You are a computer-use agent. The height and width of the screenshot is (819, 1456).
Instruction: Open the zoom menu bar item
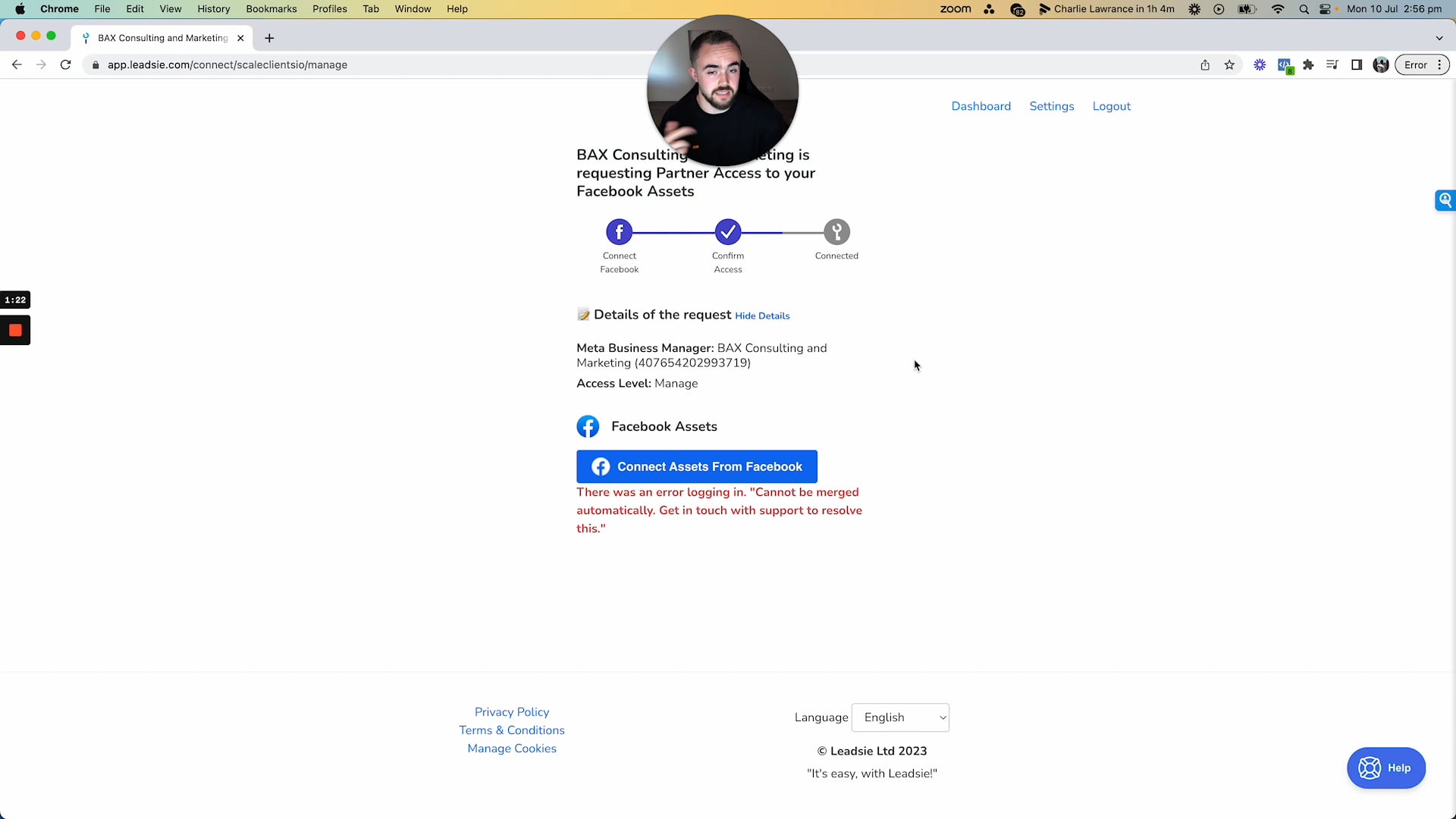[x=955, y=9]
